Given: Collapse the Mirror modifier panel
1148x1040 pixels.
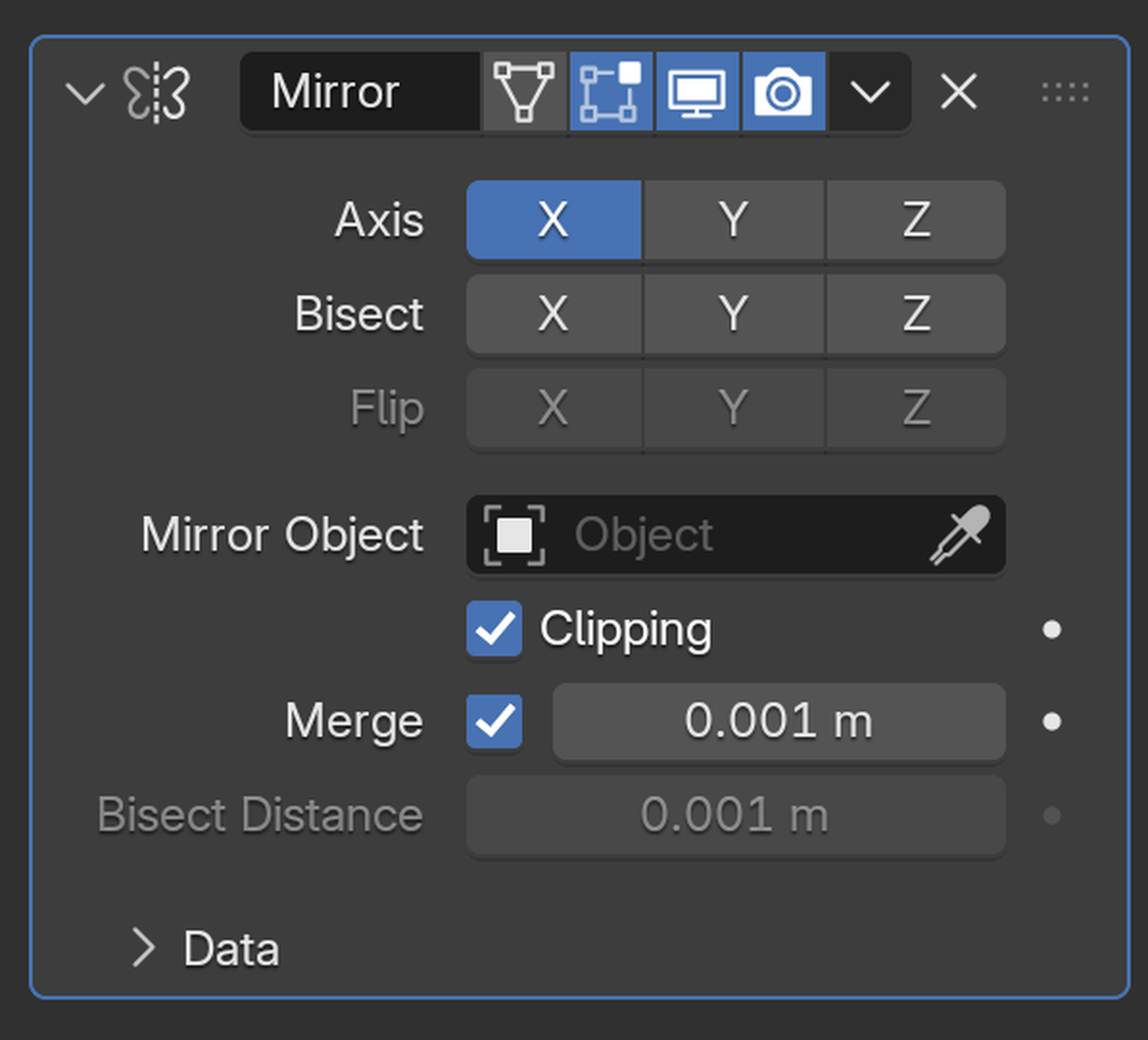Looking at the screenshot, I should (84, 93).
